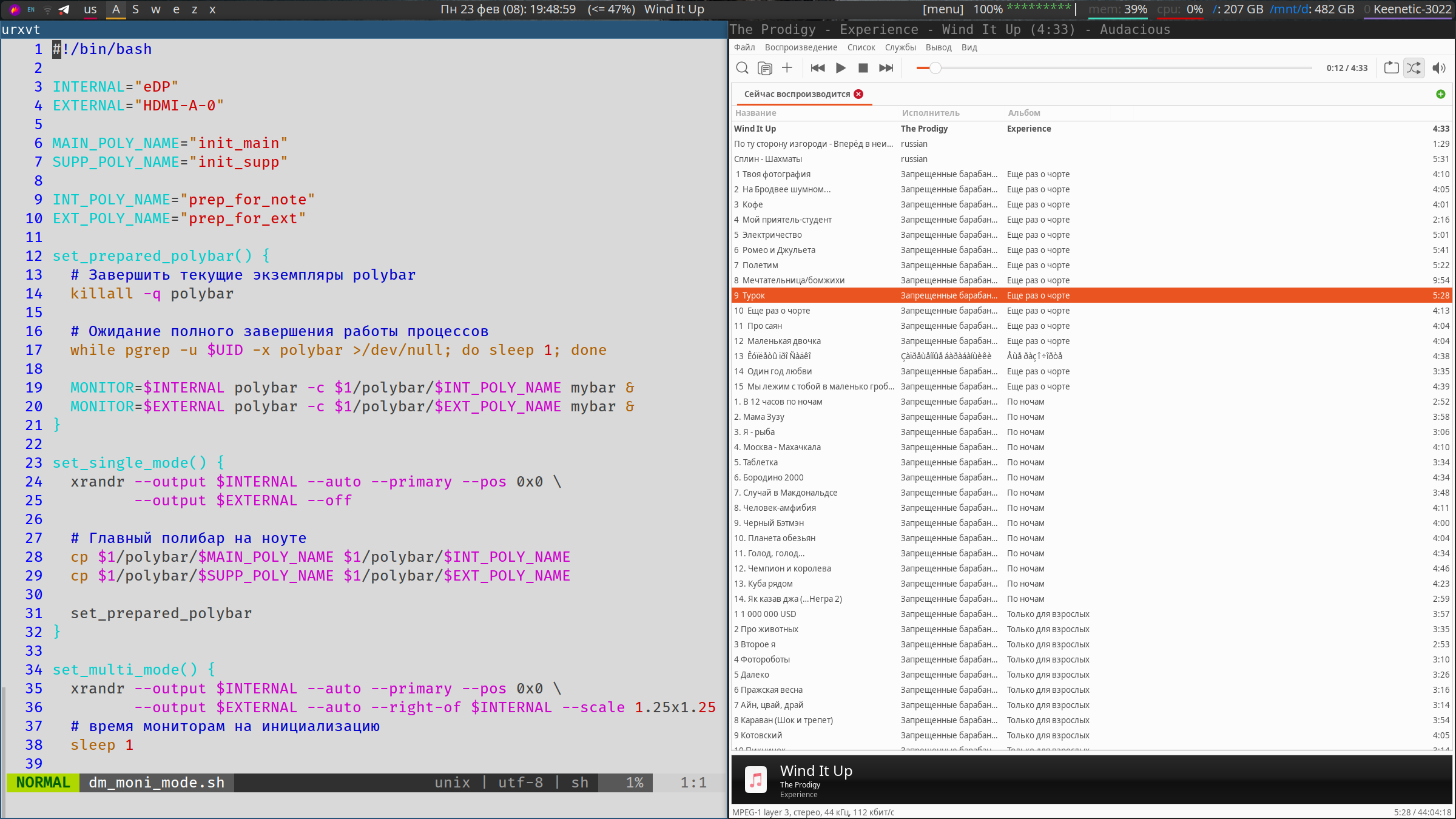Viewport: 1456px width, 819px height.
Task: Open the Службы menu
Action: tap(900, 47)
